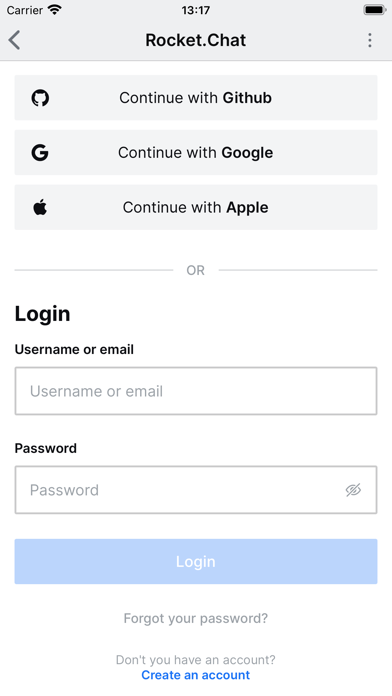Tap the Username or email label

(x=74, y=349)
